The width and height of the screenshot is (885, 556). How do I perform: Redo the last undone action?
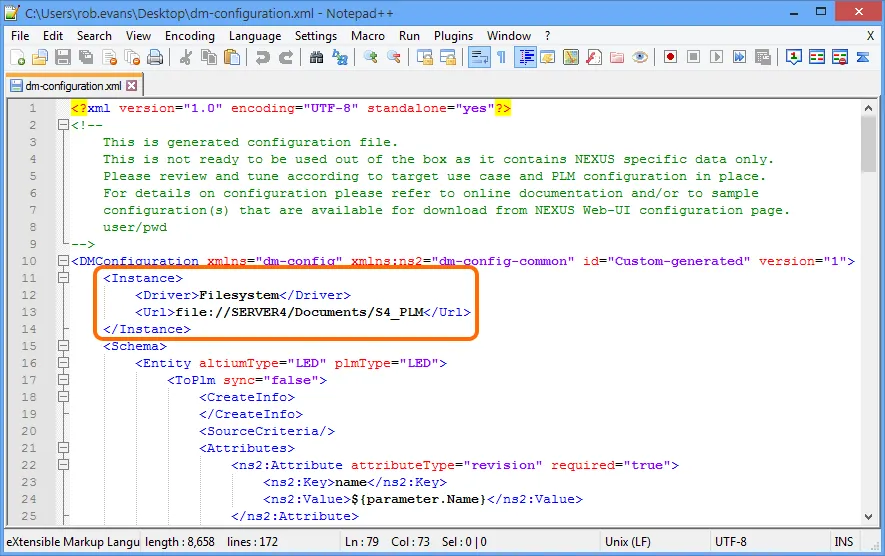(x=286, y=57)
